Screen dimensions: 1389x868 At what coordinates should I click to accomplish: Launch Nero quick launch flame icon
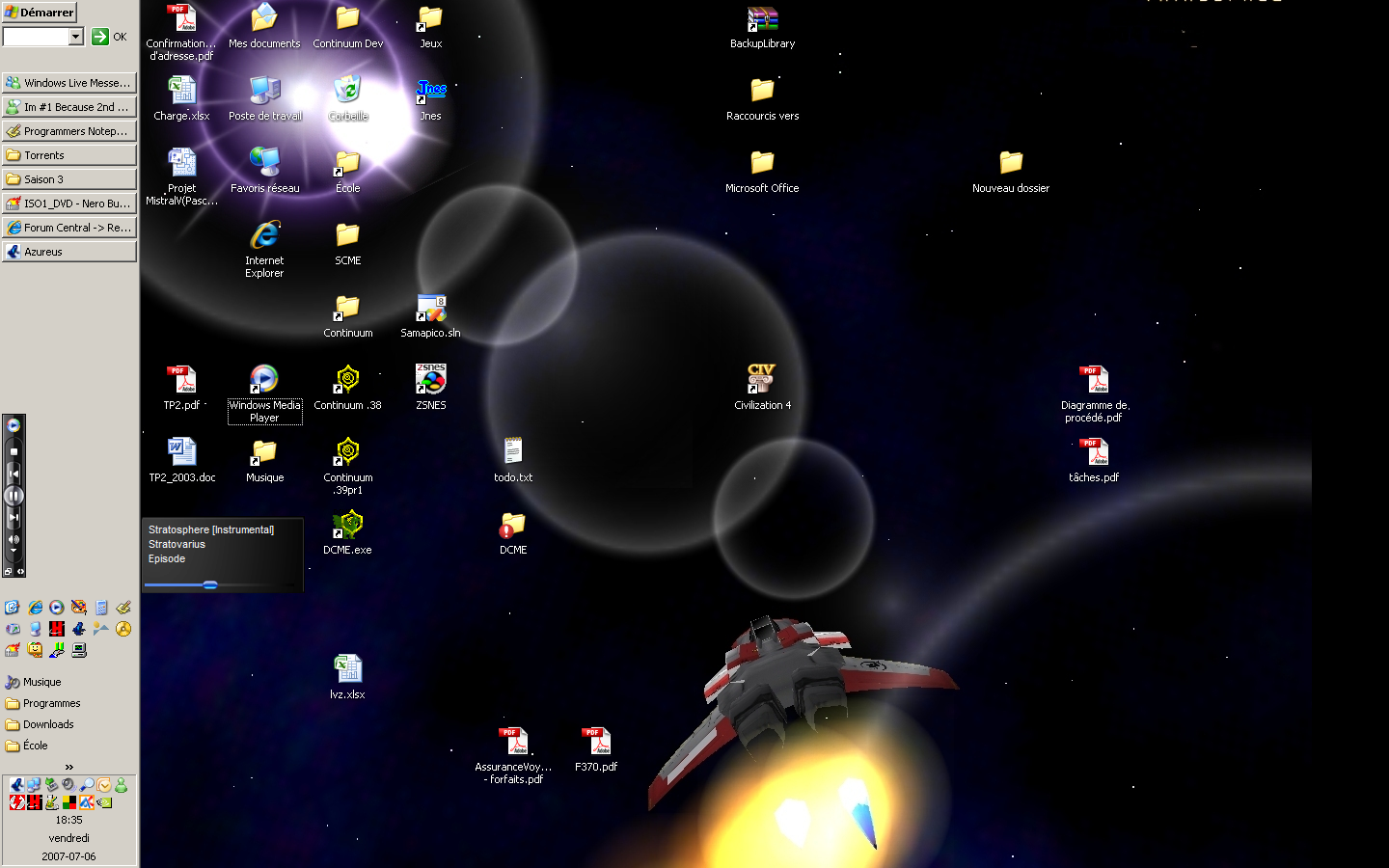click(x=12, y=650)
